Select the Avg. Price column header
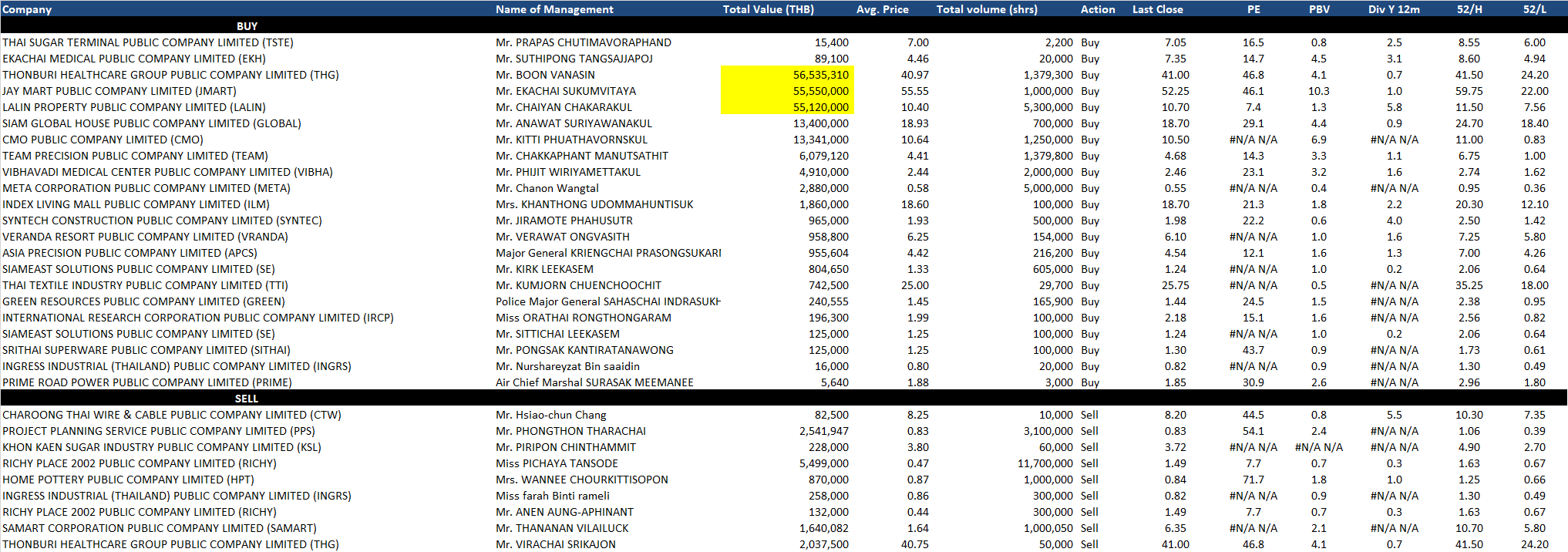The image size is (1568, 552). (x=882, y=9)
